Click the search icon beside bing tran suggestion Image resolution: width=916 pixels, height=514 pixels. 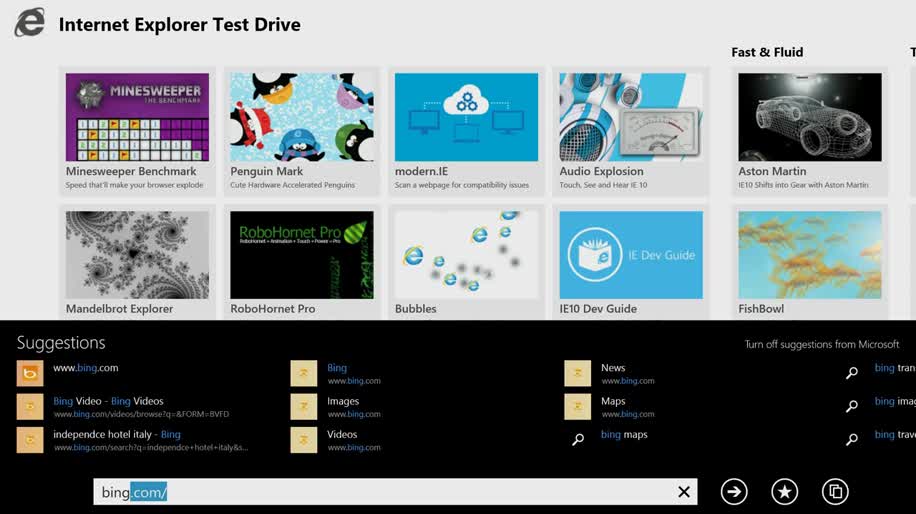coord(852,373)
